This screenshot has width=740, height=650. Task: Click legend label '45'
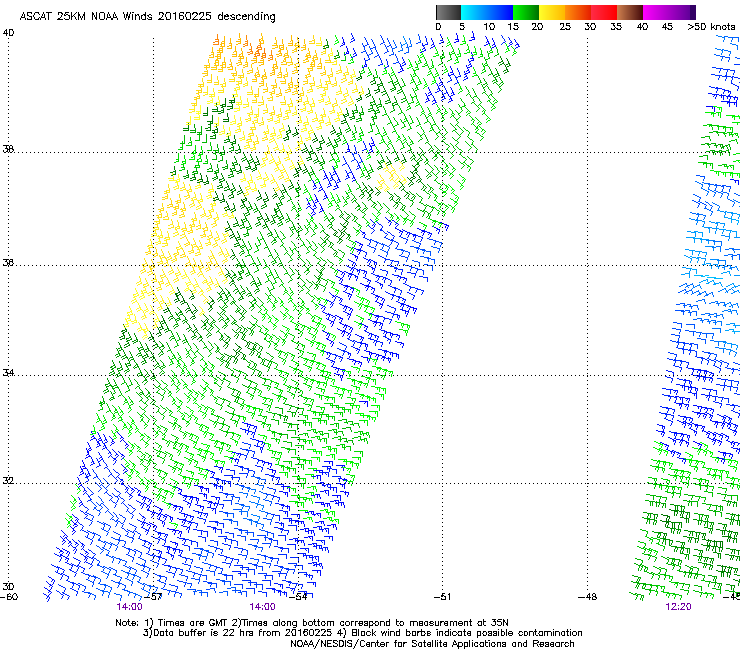coord(667,27)
